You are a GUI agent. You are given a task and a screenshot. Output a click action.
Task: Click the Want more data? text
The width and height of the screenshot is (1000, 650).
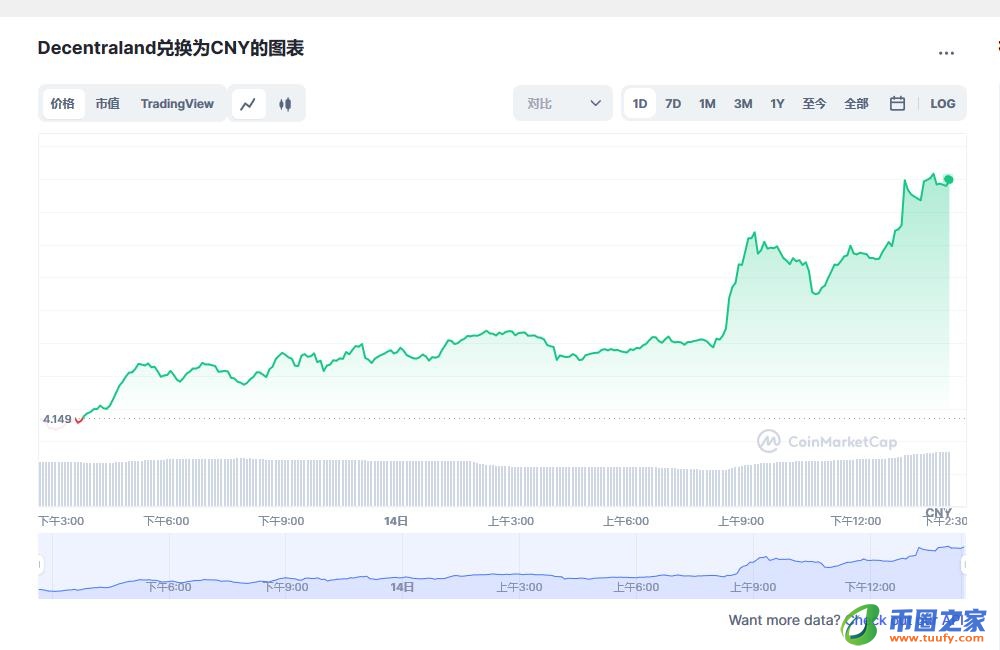pos(784,620)
